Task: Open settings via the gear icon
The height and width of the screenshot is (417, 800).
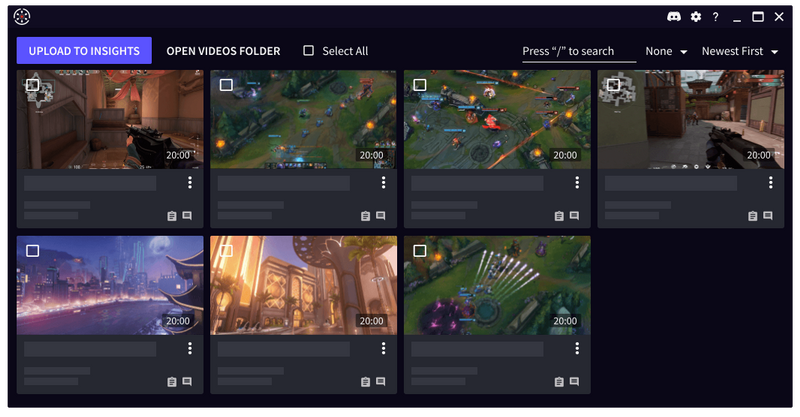Action: [x=695, y=17]
